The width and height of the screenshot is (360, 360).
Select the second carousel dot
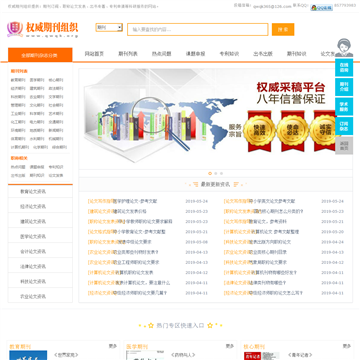[216, 173]
